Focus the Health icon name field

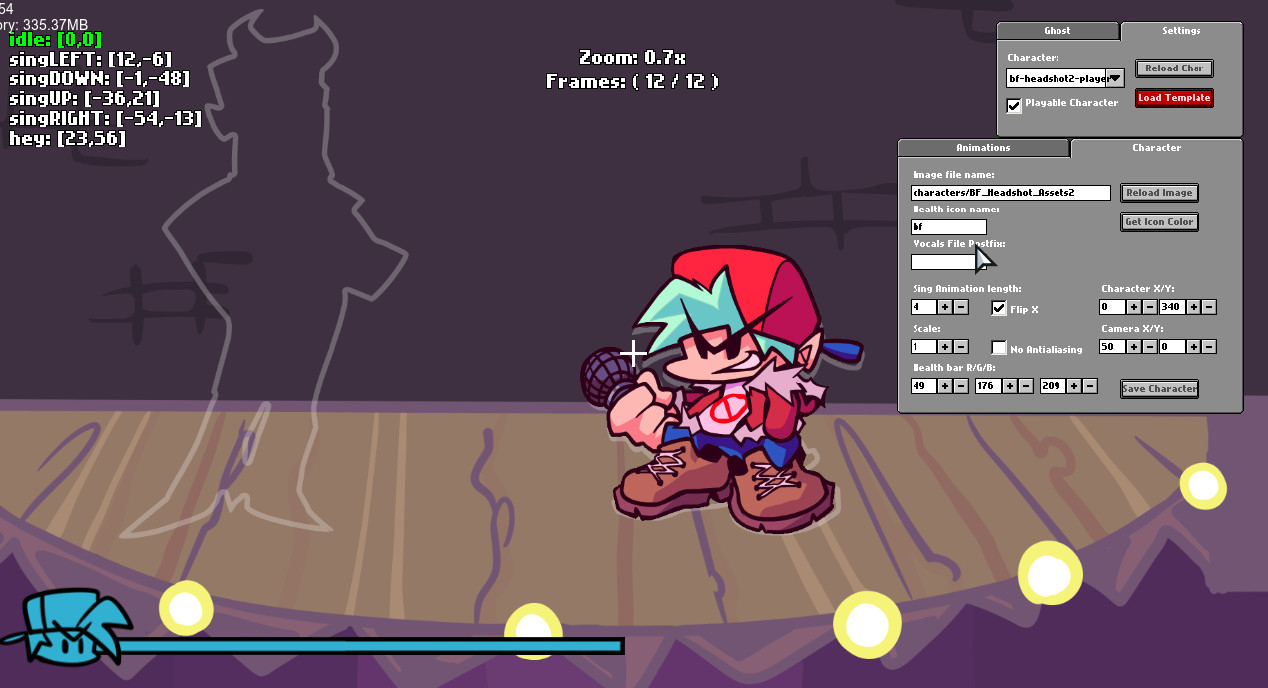click(x=949, y=227)
